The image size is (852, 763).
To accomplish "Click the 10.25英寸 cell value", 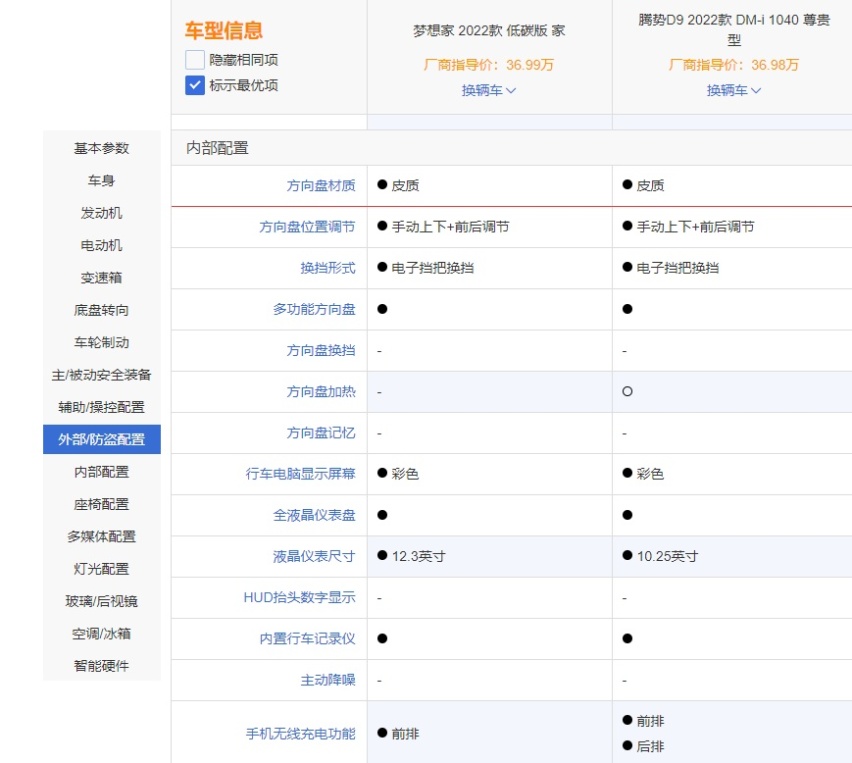I will [667, 556].
